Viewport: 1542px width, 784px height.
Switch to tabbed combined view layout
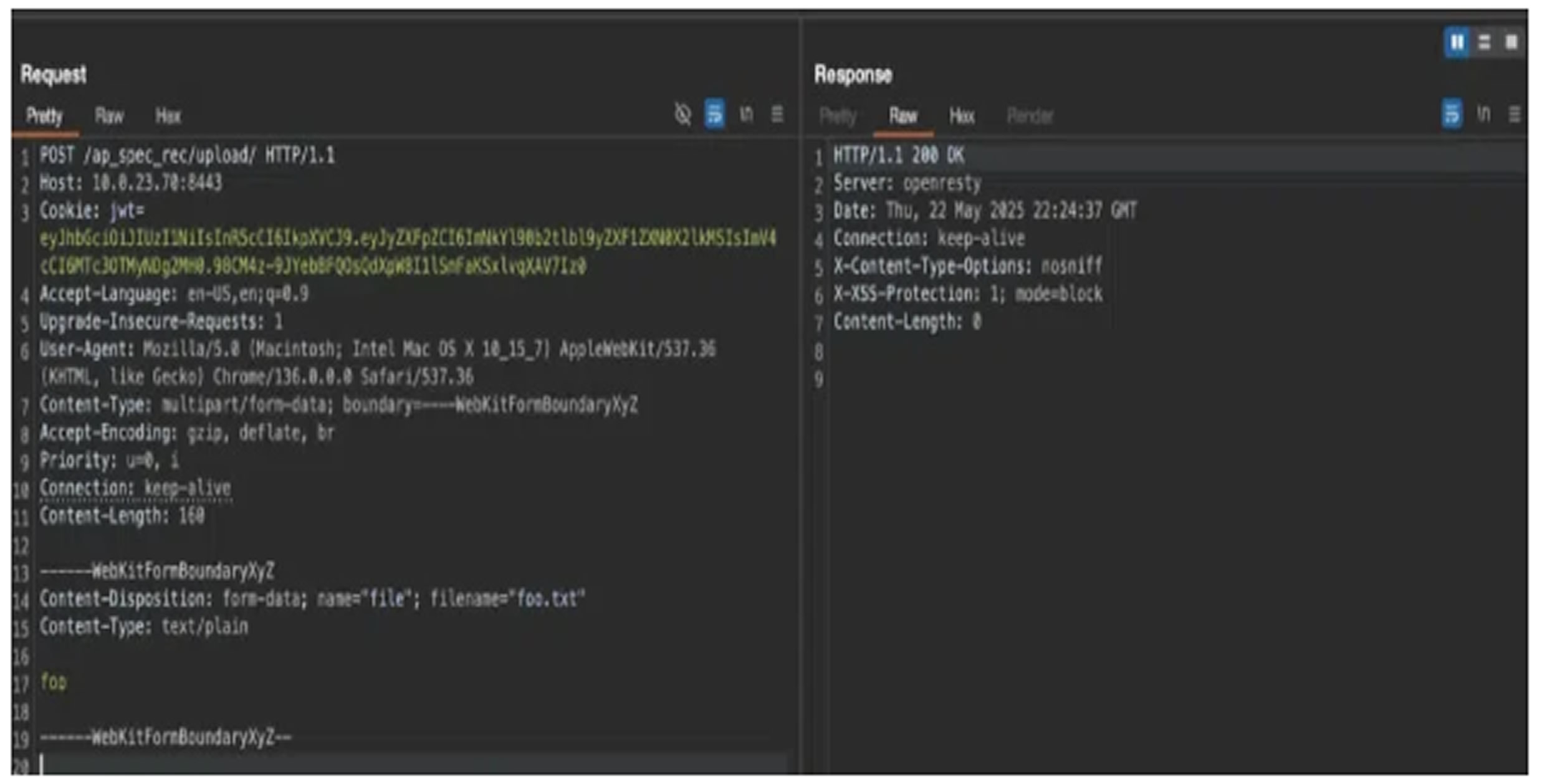(x=1511, y=42)
